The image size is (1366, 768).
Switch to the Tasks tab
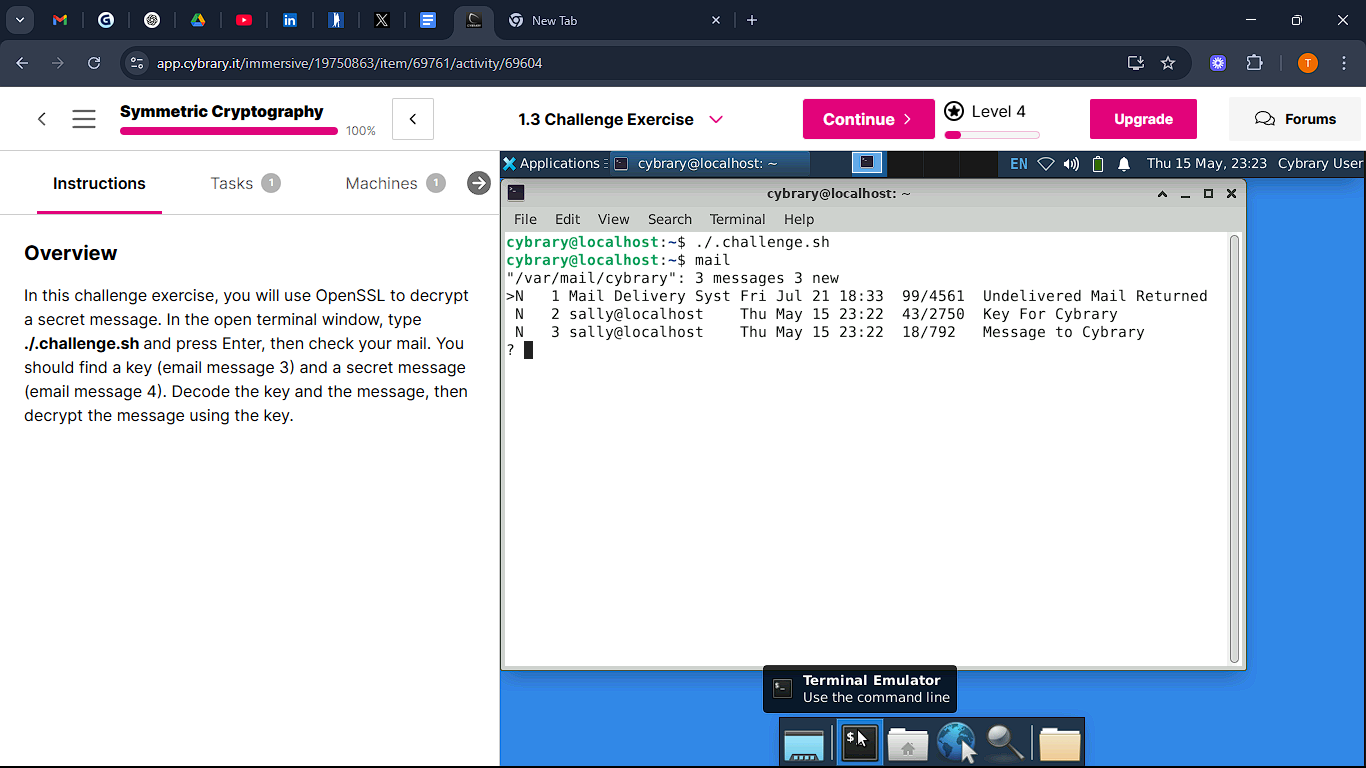point(232,183)
